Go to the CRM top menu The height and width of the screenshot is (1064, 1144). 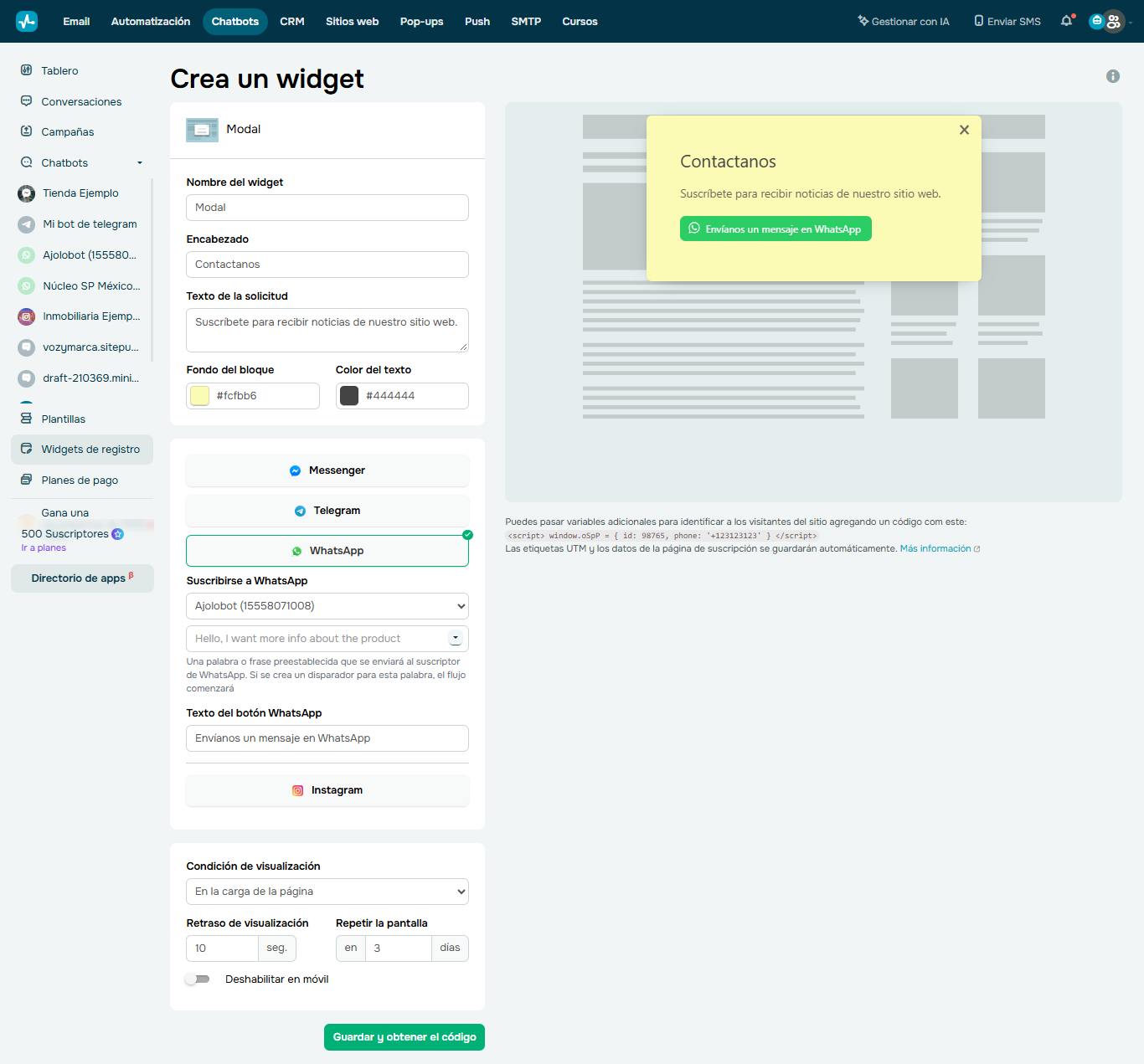[x=292, y=22]
